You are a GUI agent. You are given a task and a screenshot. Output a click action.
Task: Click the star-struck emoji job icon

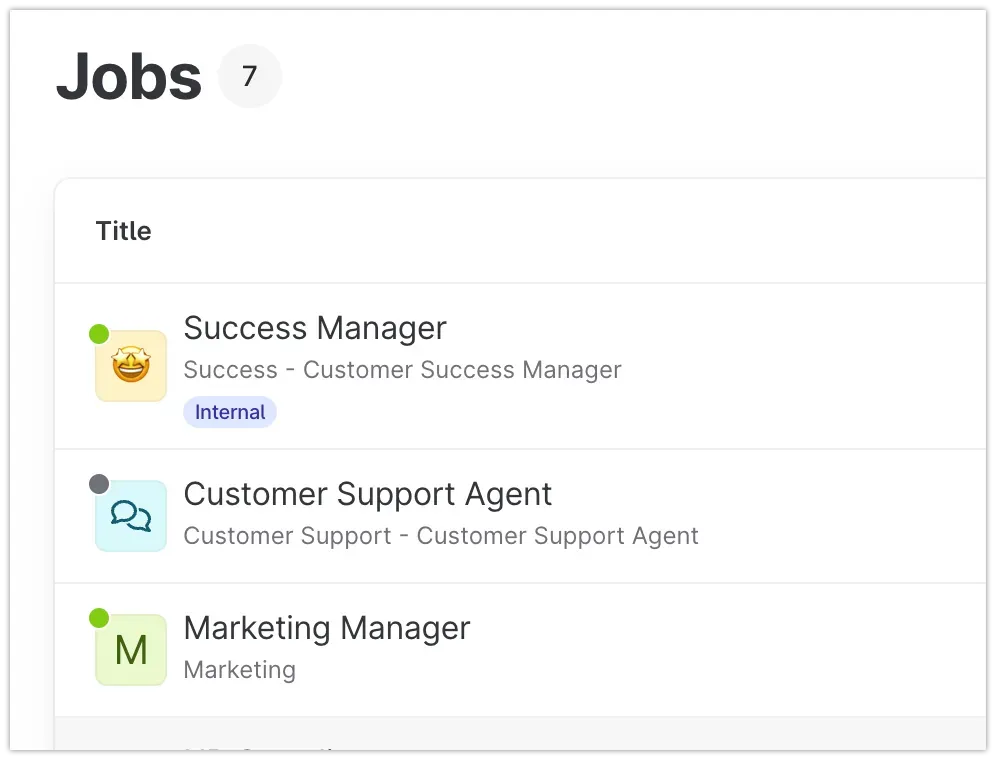[131, 366]
